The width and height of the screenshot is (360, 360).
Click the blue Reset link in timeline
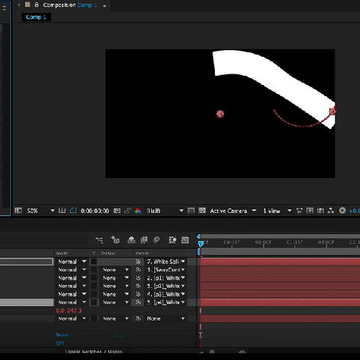click(62, 335)
